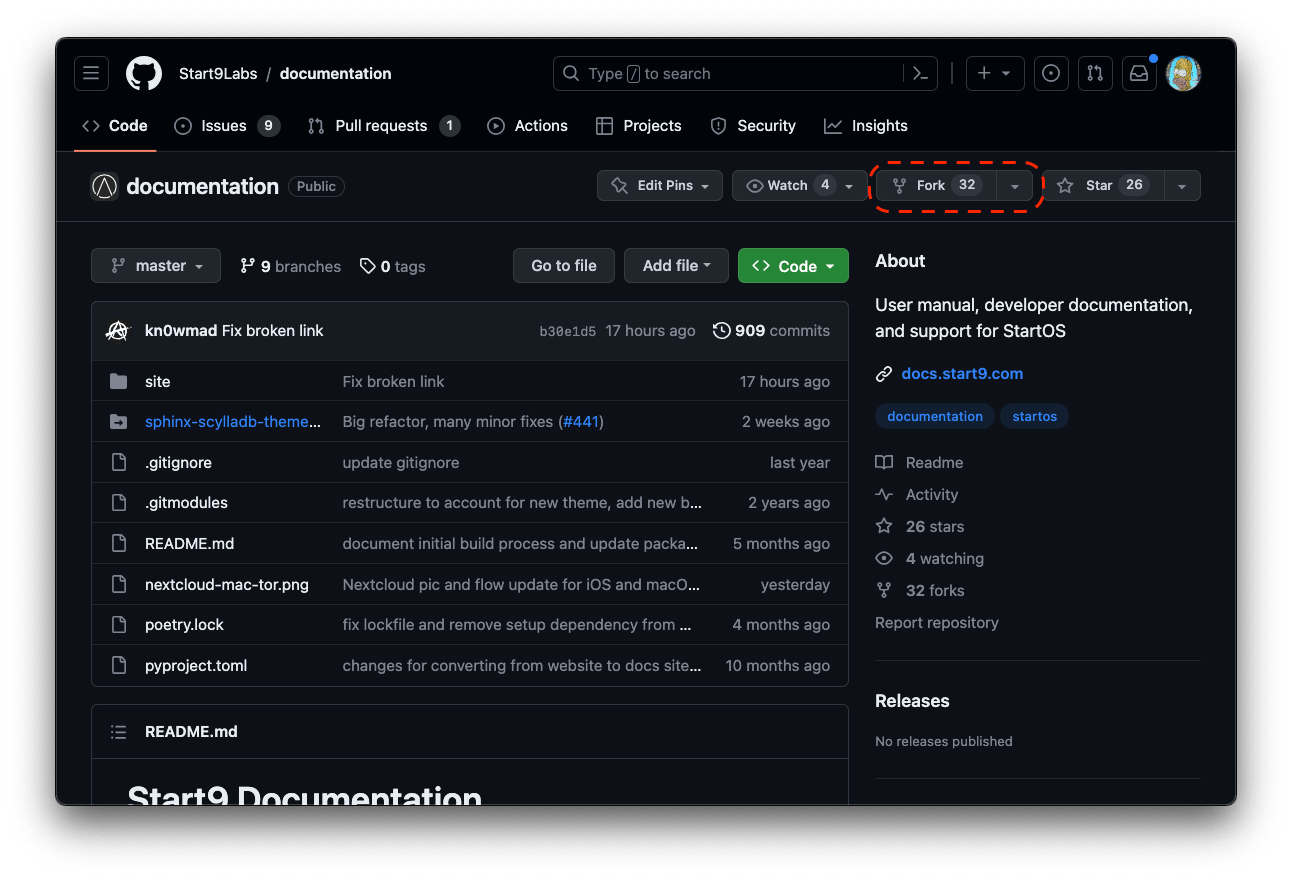This screenshot has width=1292, height=879.
Task: Open the commit history clock icon
Action: coord(721,331)
